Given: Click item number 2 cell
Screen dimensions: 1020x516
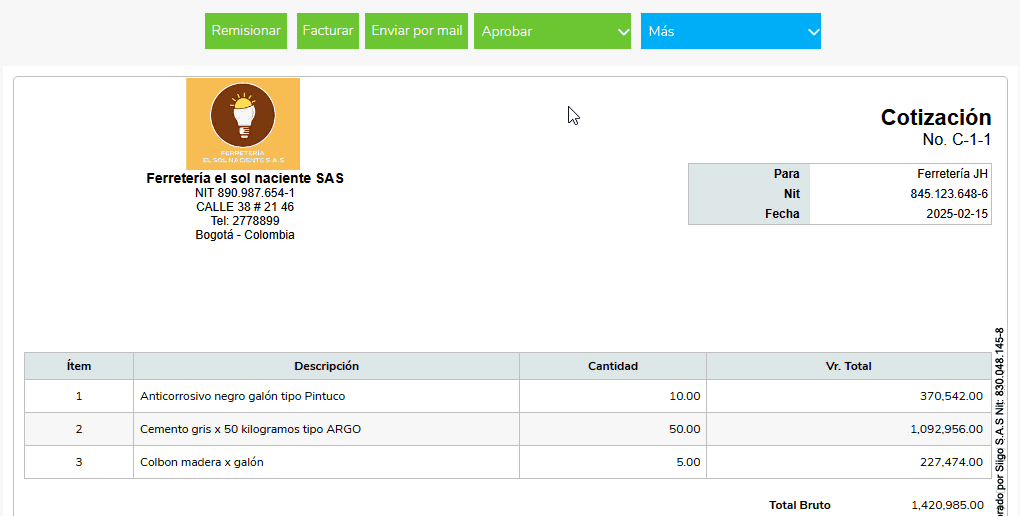Looking at the screenshot, I should tap(79, 429).
